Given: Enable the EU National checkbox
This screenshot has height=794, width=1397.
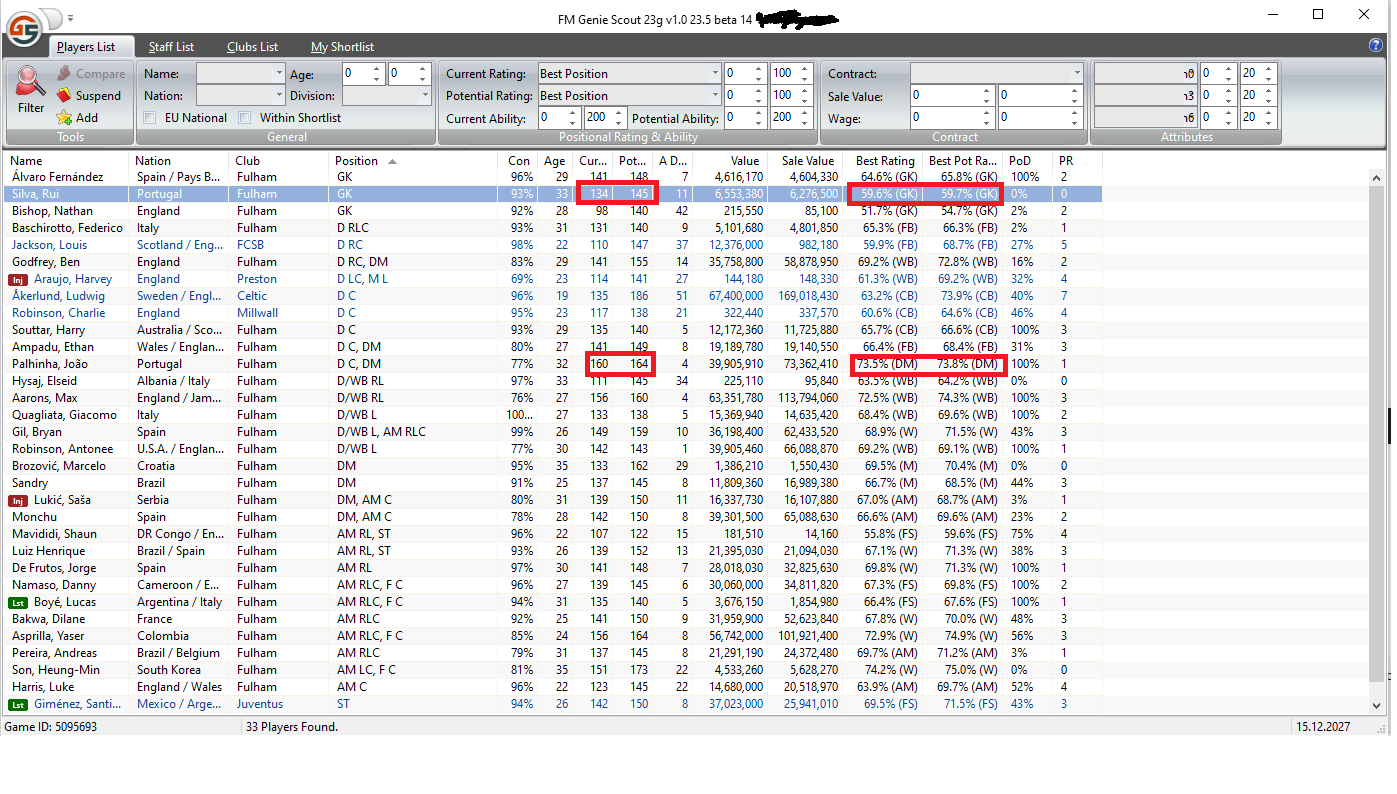Looking at the screenshot, I should point(150,118).
